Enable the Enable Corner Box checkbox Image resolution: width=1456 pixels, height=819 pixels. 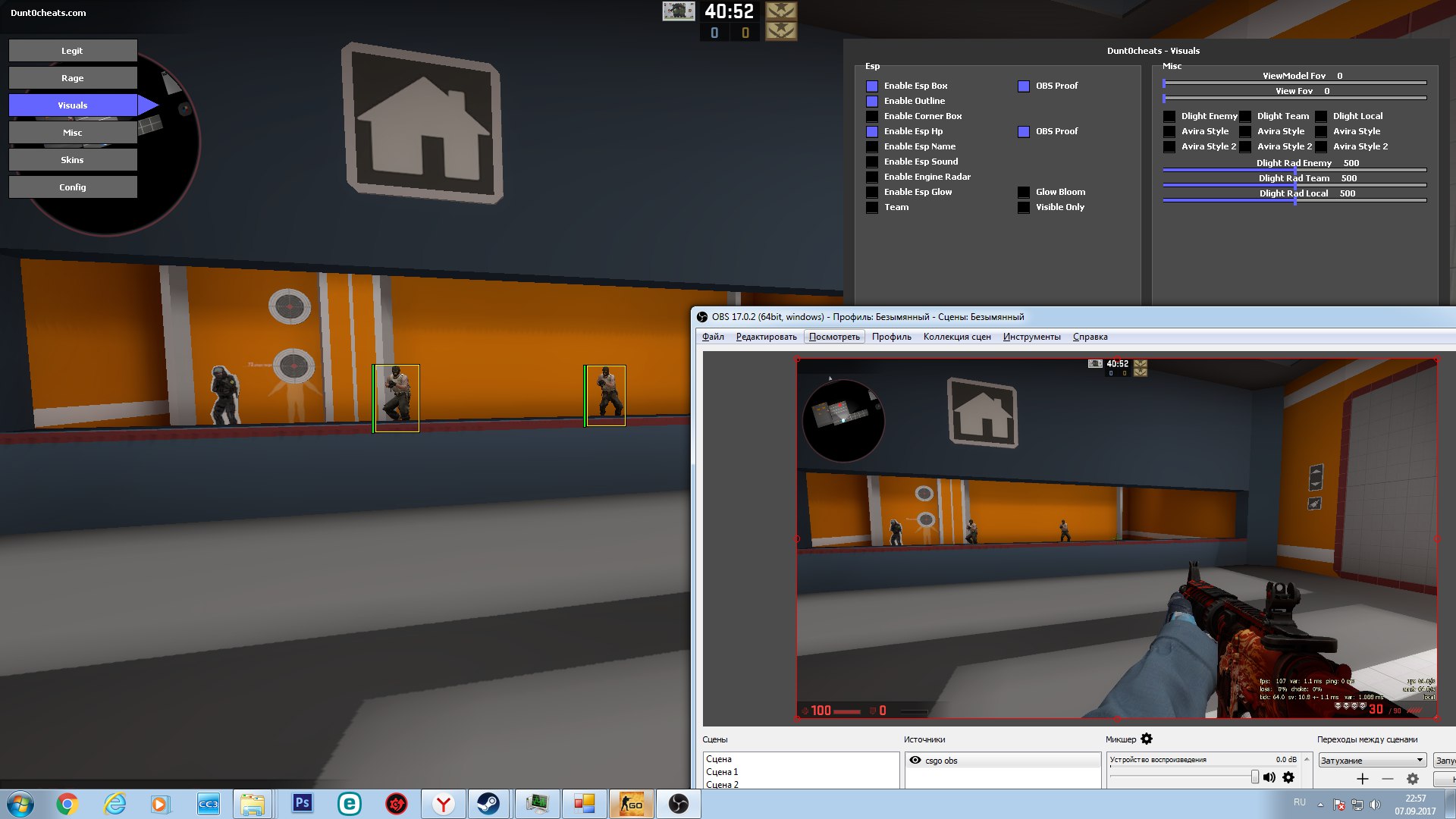tap(872, 116)
